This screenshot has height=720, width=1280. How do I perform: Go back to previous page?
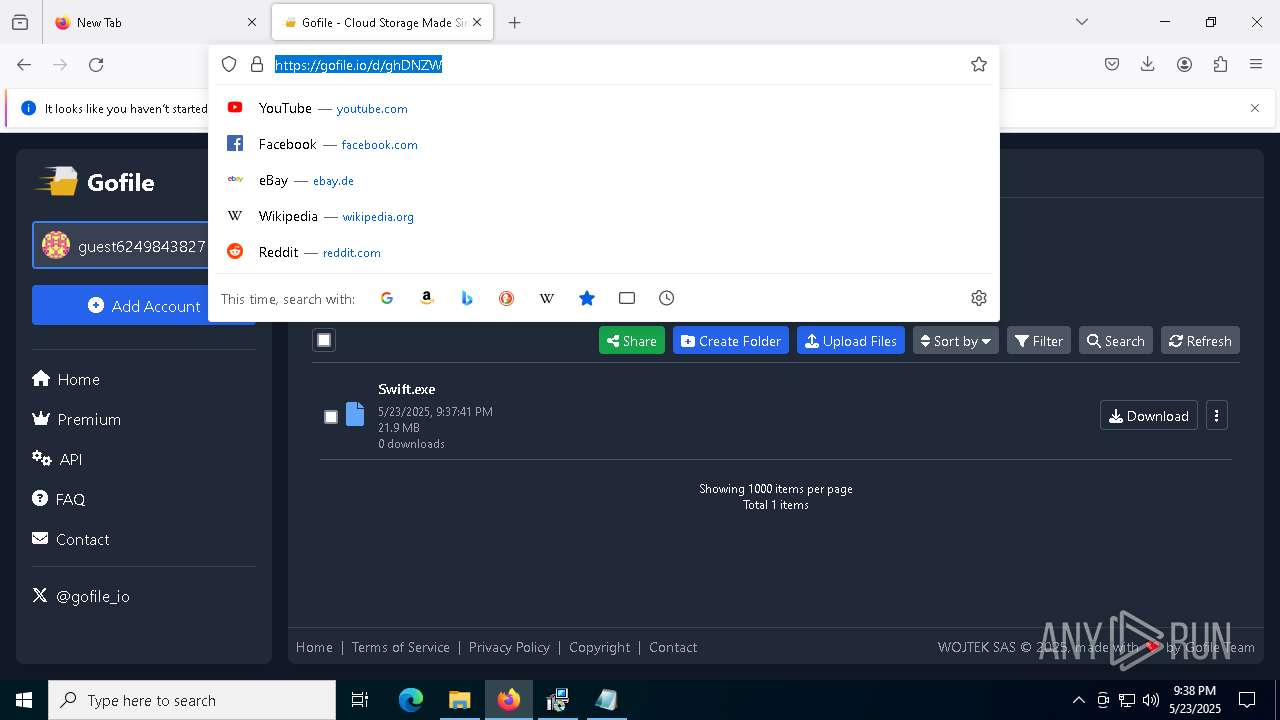(x=24, y=65)
